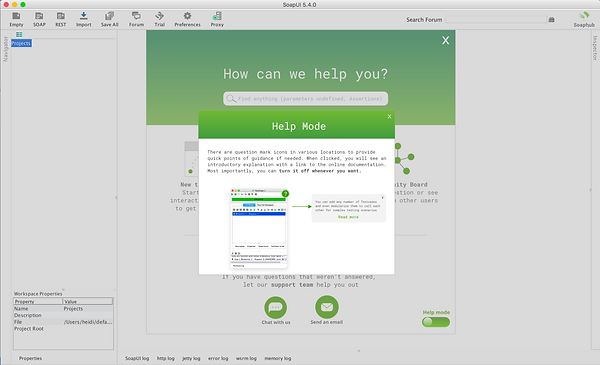The height and width of the screenshot is (365, 600).
Task: Click the Send an email icon
Action: point(327,307)
